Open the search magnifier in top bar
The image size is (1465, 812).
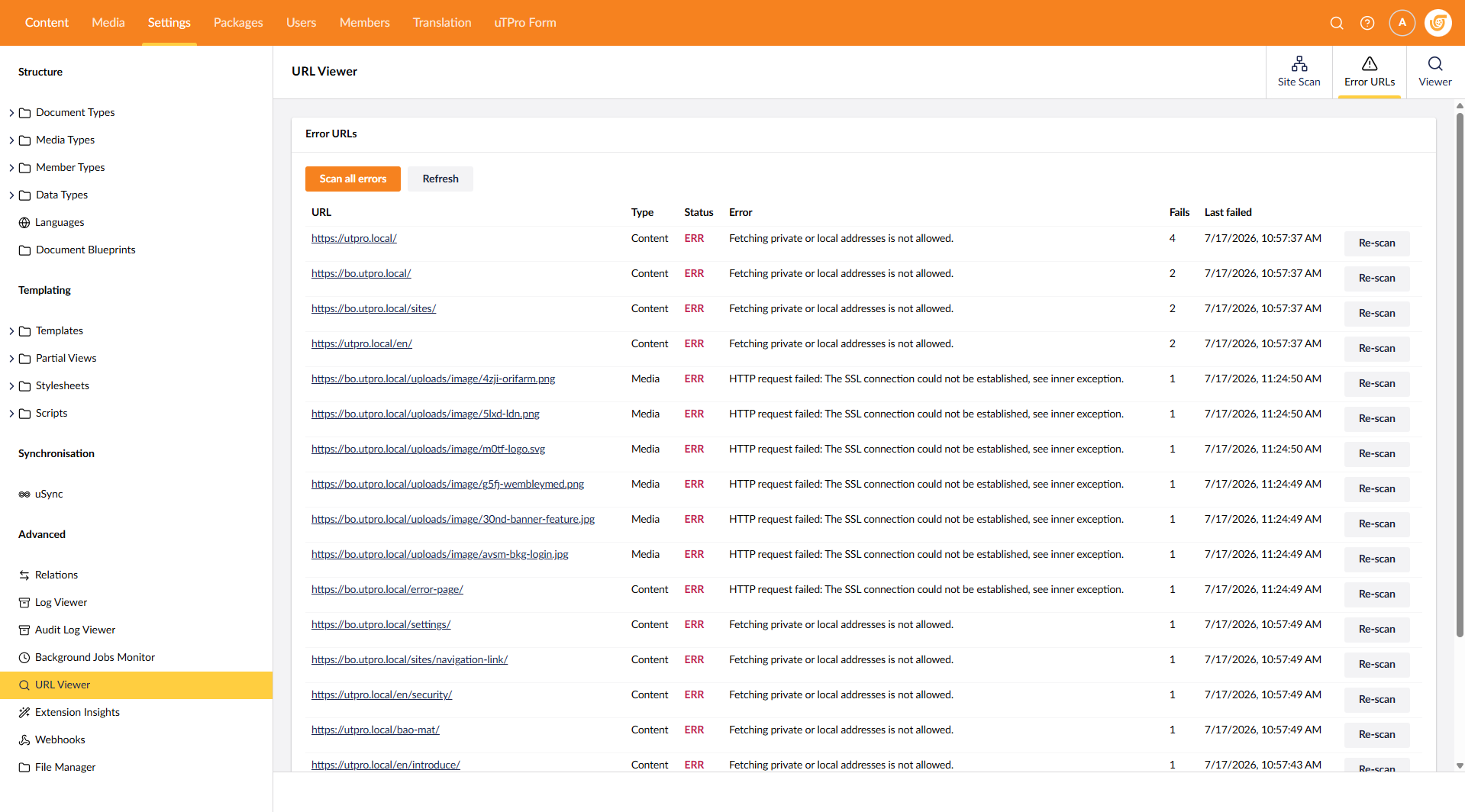coord(1337,23)
